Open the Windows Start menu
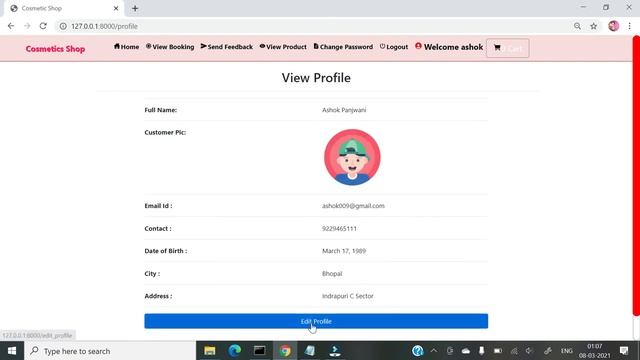The width and height of the screenshot is (640, 360). (x=12, y=351)
